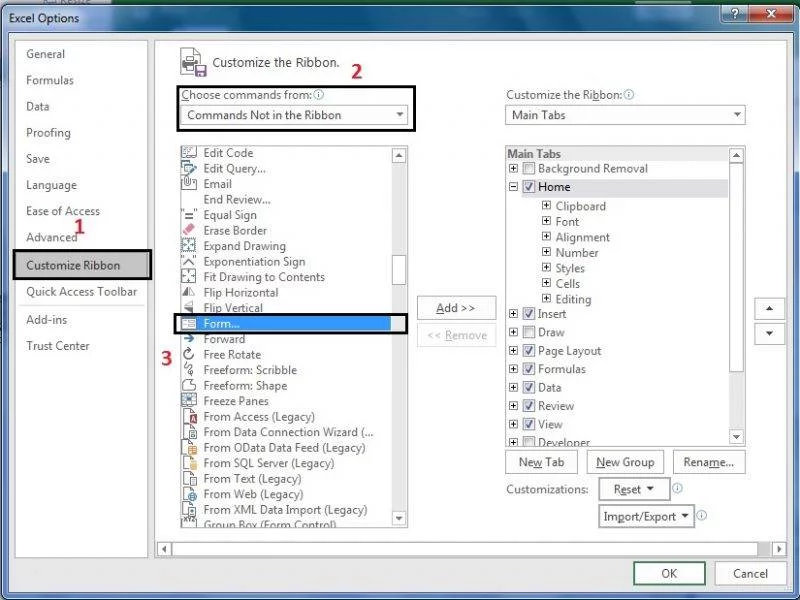Viewport: 800px width, 600px height.
Task: Expand the Font group
Action: [x=546, y=221]
